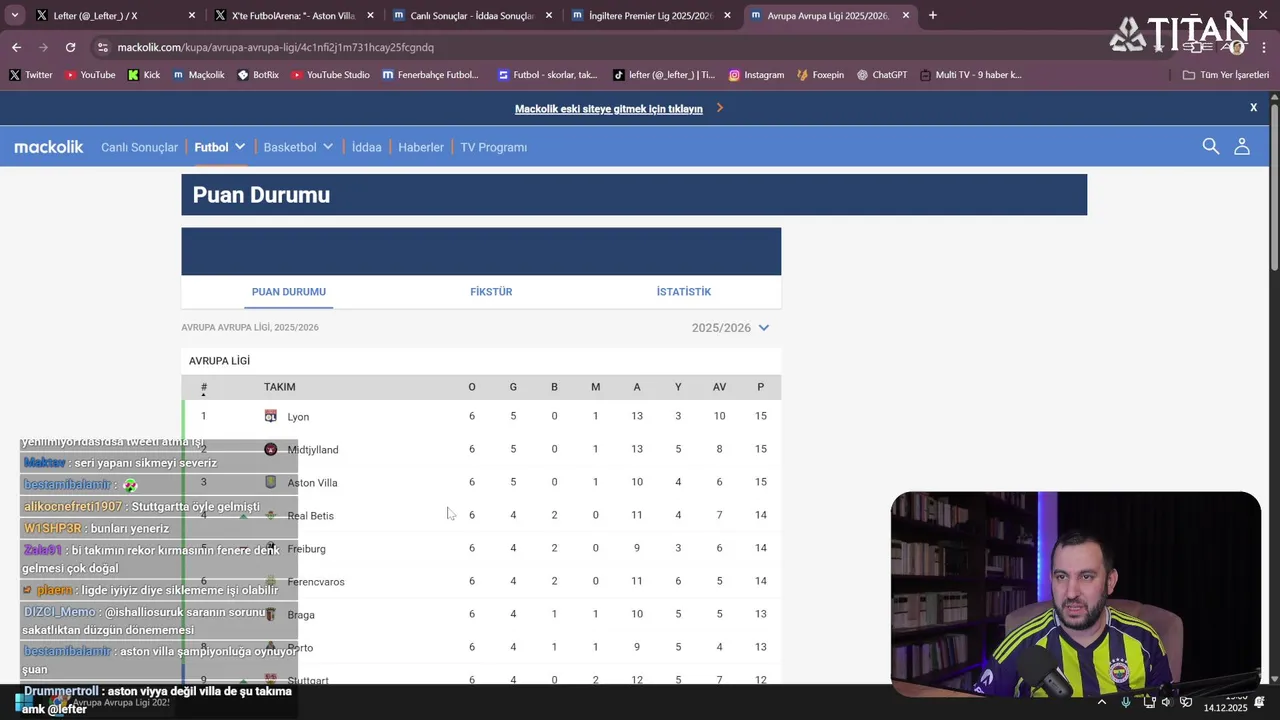Dismiss the old-site banner with X

[1253, 107]
